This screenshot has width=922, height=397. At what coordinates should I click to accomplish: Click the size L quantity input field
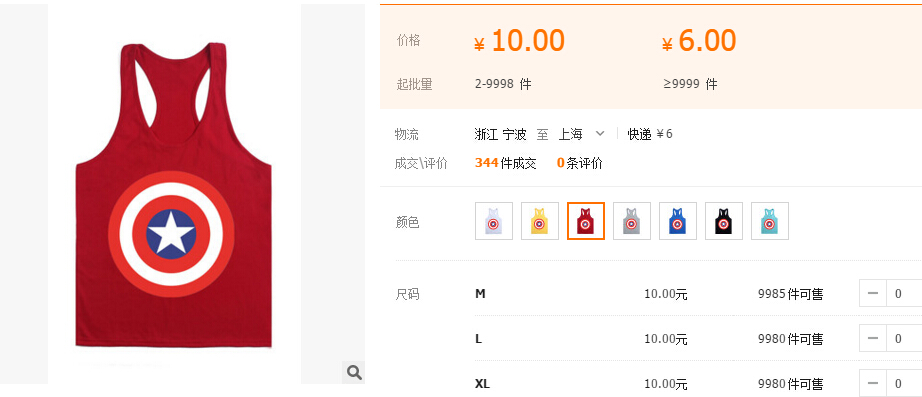coord(904,338)
